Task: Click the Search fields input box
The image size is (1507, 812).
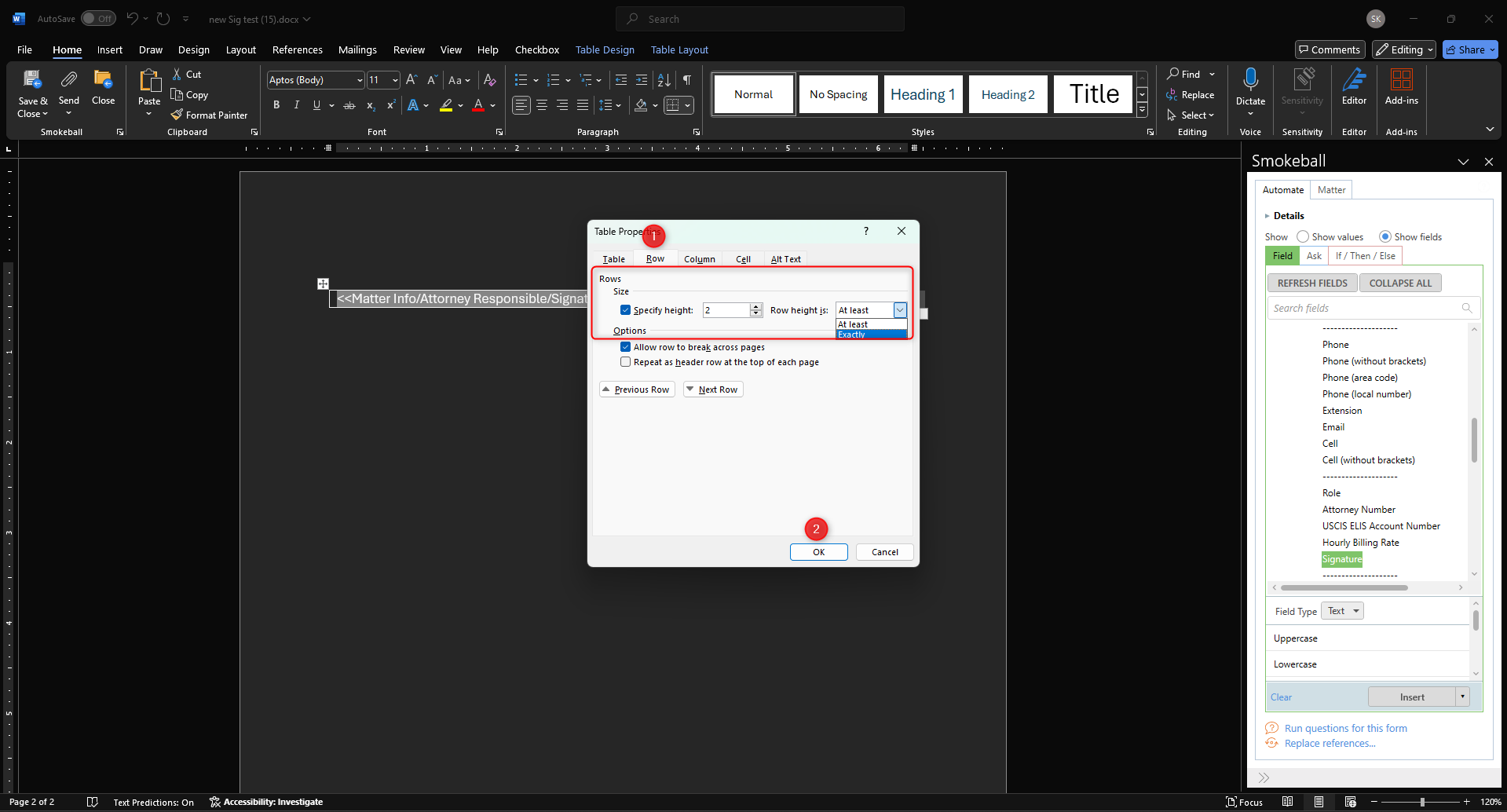Action: click(x=1366, y=308)
